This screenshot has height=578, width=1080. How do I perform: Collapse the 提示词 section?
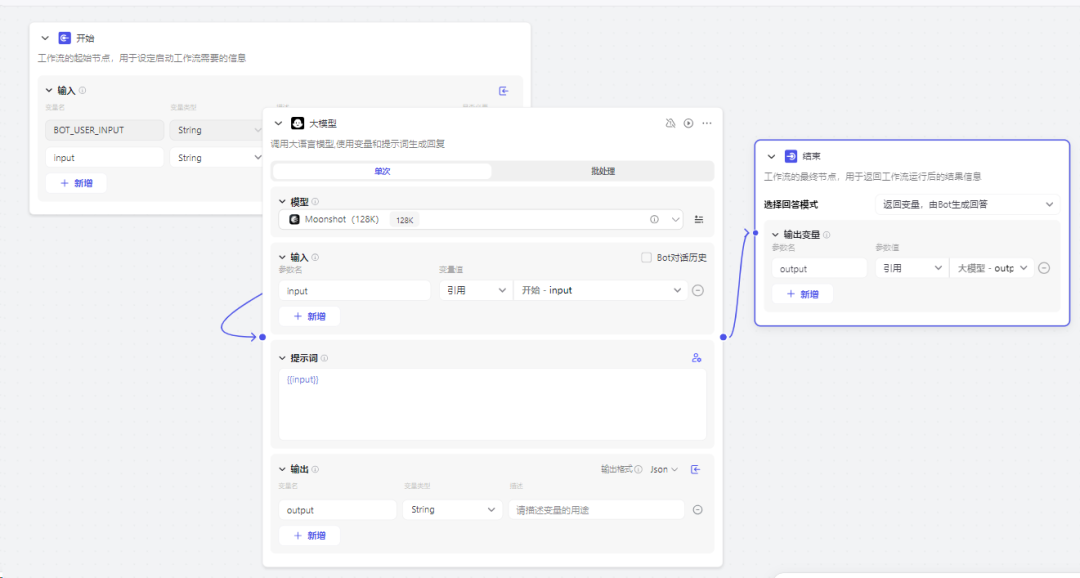[282, 358]
